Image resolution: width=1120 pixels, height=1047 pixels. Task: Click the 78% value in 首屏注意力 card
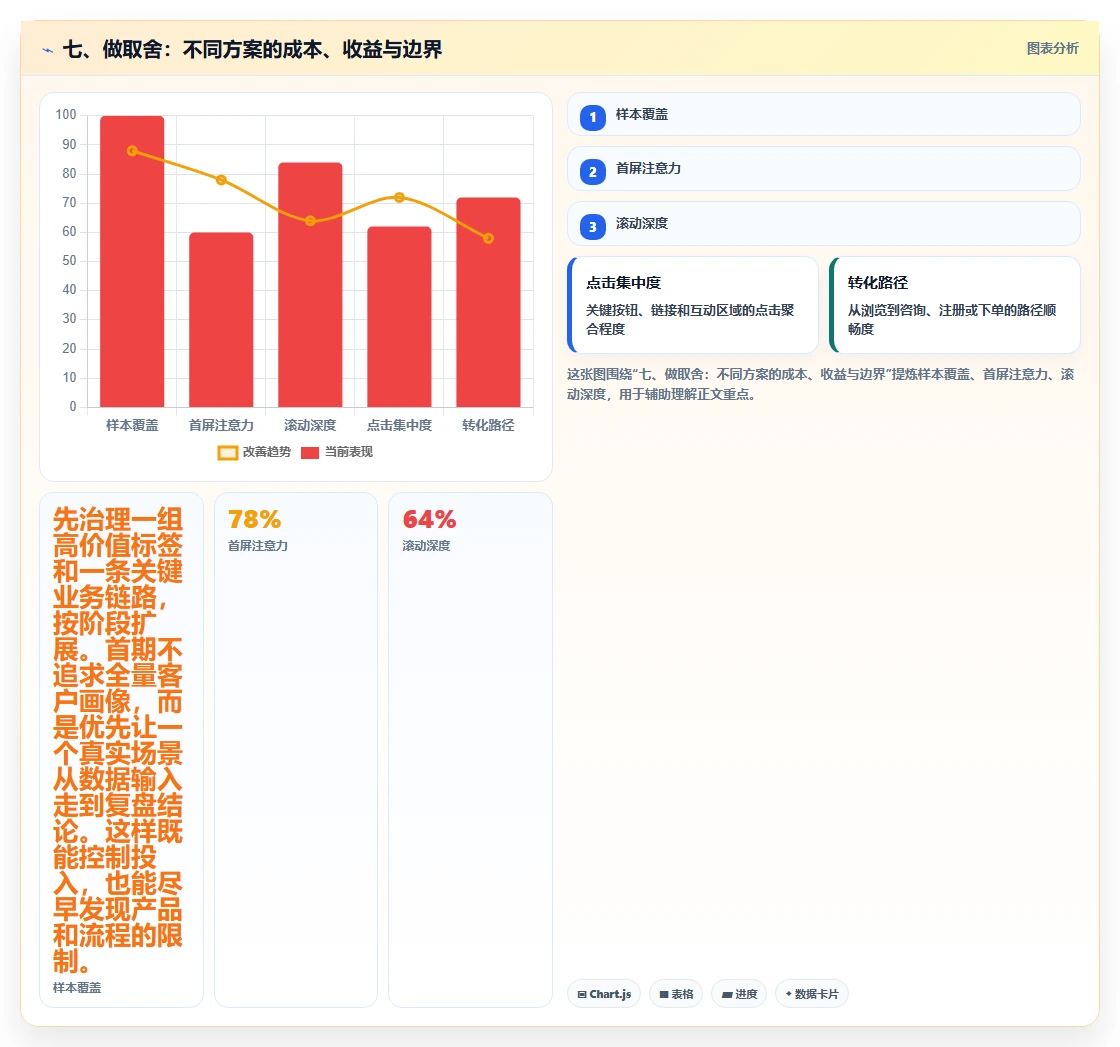tap(254, 519)
